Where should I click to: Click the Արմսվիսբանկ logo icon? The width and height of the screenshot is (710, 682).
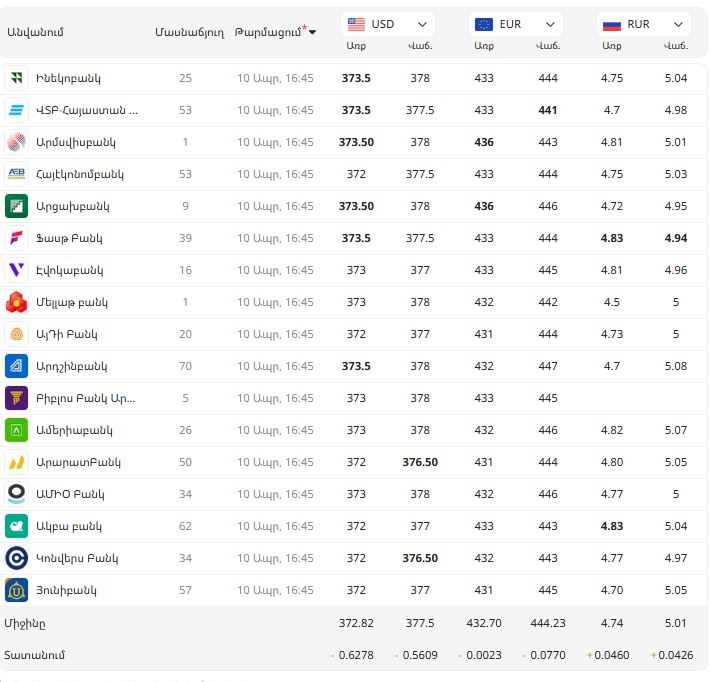(16, 142)
